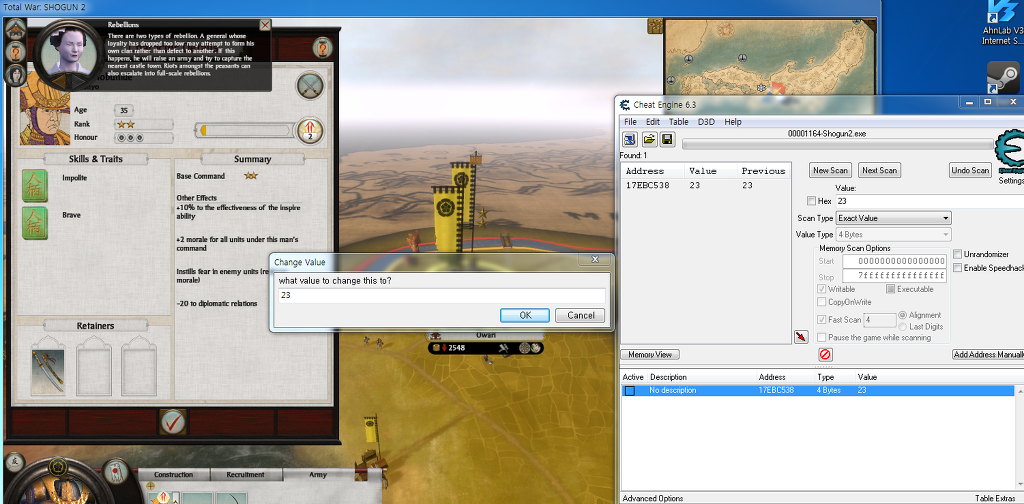Select the Impolite trait icon
The width and height of the screenshot is (1024, 504).
click(x=35, y=185)
